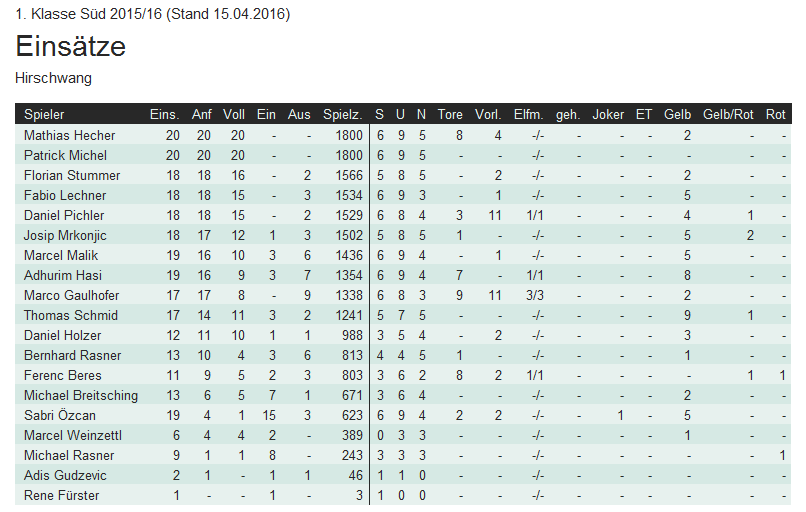Click the Einsätze page heading
806x512 pixels.
[71, 47]
